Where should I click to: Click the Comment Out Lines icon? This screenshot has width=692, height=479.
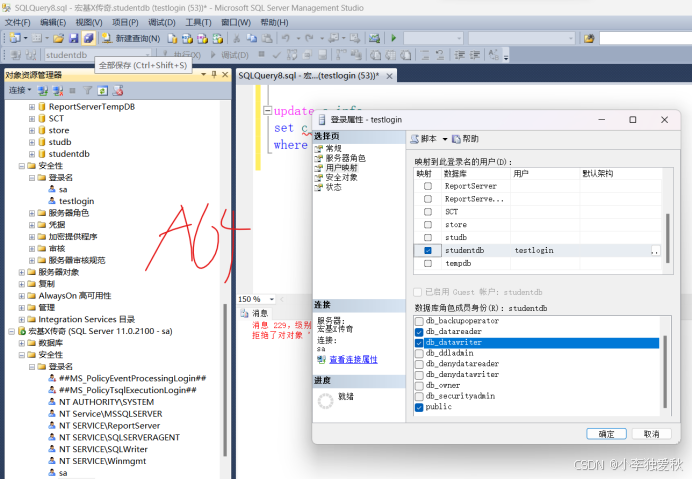[x=425, y=55]
